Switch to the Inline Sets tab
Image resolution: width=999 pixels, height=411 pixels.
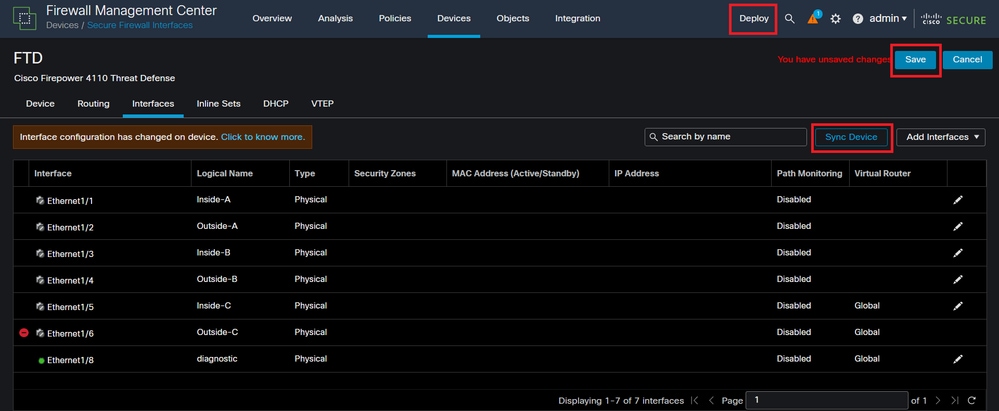219,103
